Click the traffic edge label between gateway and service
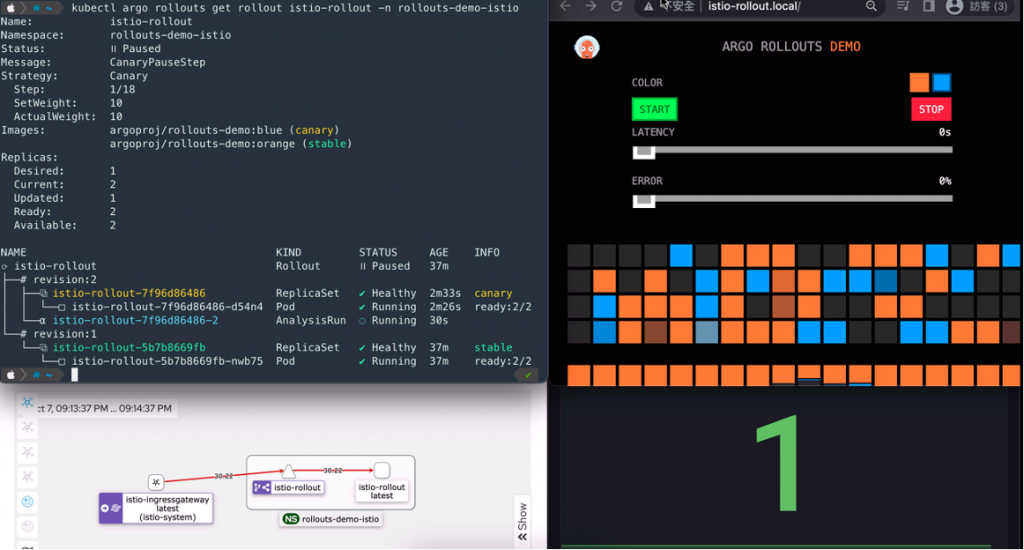The image size is (1024, 550). (x=223, y=476)
